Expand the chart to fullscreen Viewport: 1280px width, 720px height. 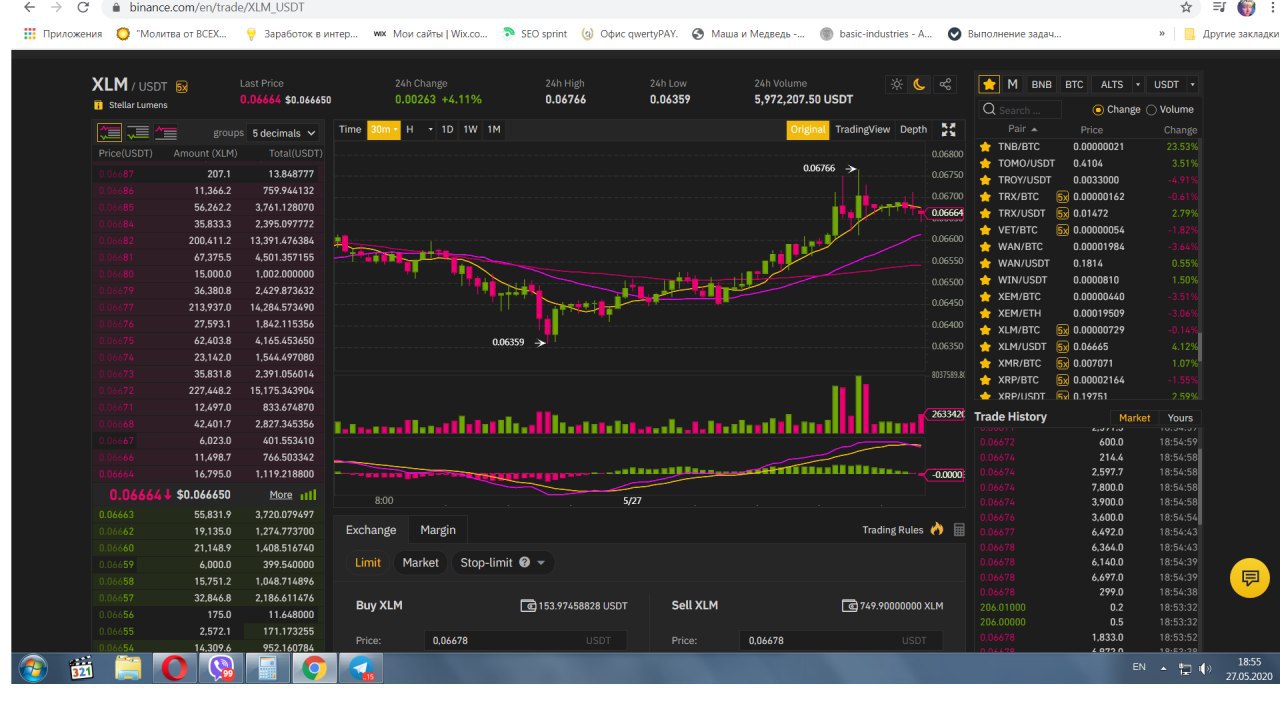949,129
